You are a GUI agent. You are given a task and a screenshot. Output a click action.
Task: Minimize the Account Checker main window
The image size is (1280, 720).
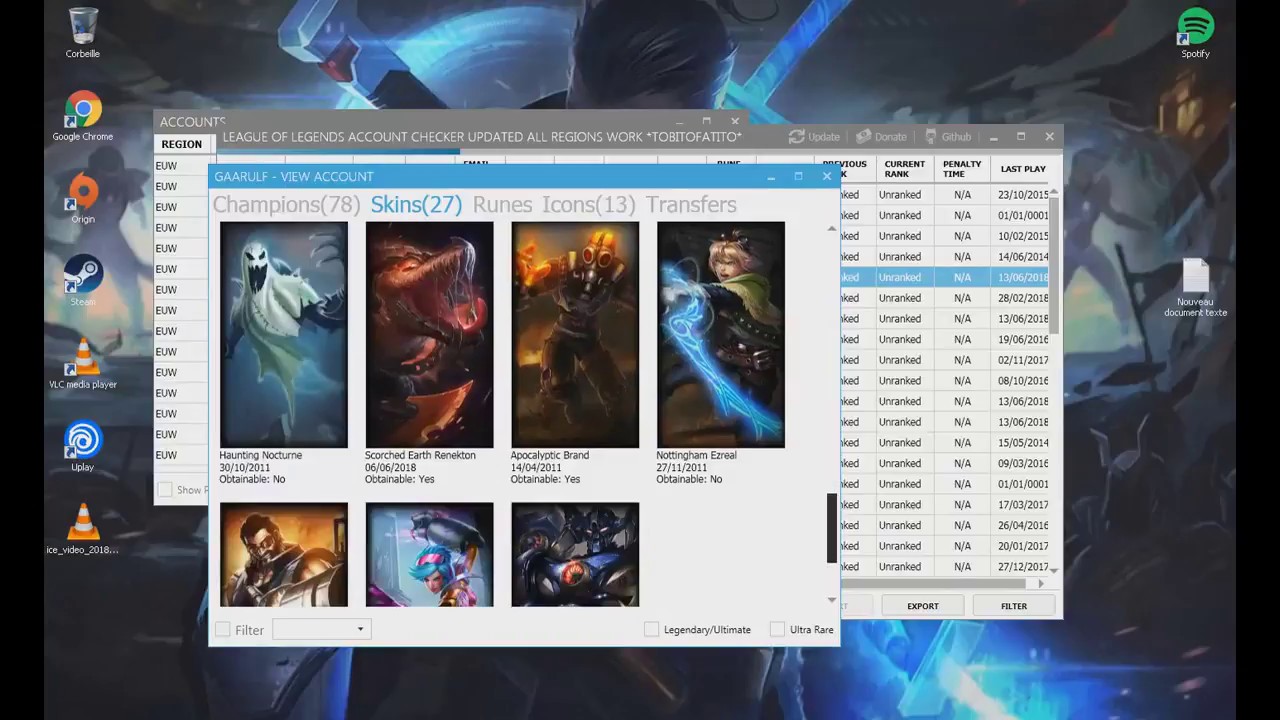[x=993, y=137]
